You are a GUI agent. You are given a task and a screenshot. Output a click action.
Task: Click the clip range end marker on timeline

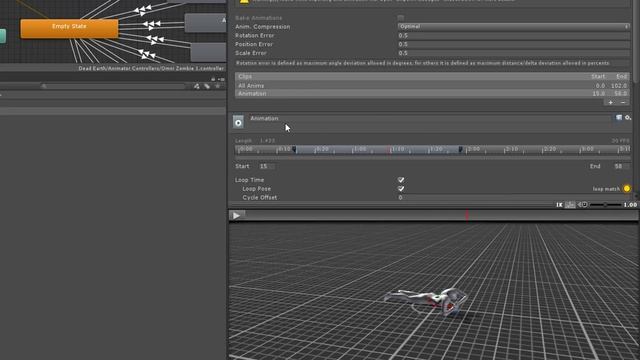tap(460, 149)
